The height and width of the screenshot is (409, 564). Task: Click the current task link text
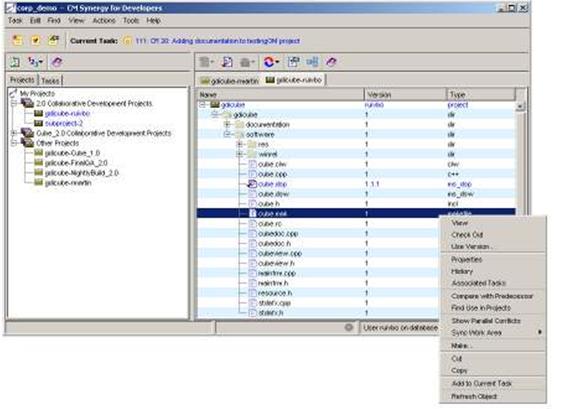(x=218, y=41)
